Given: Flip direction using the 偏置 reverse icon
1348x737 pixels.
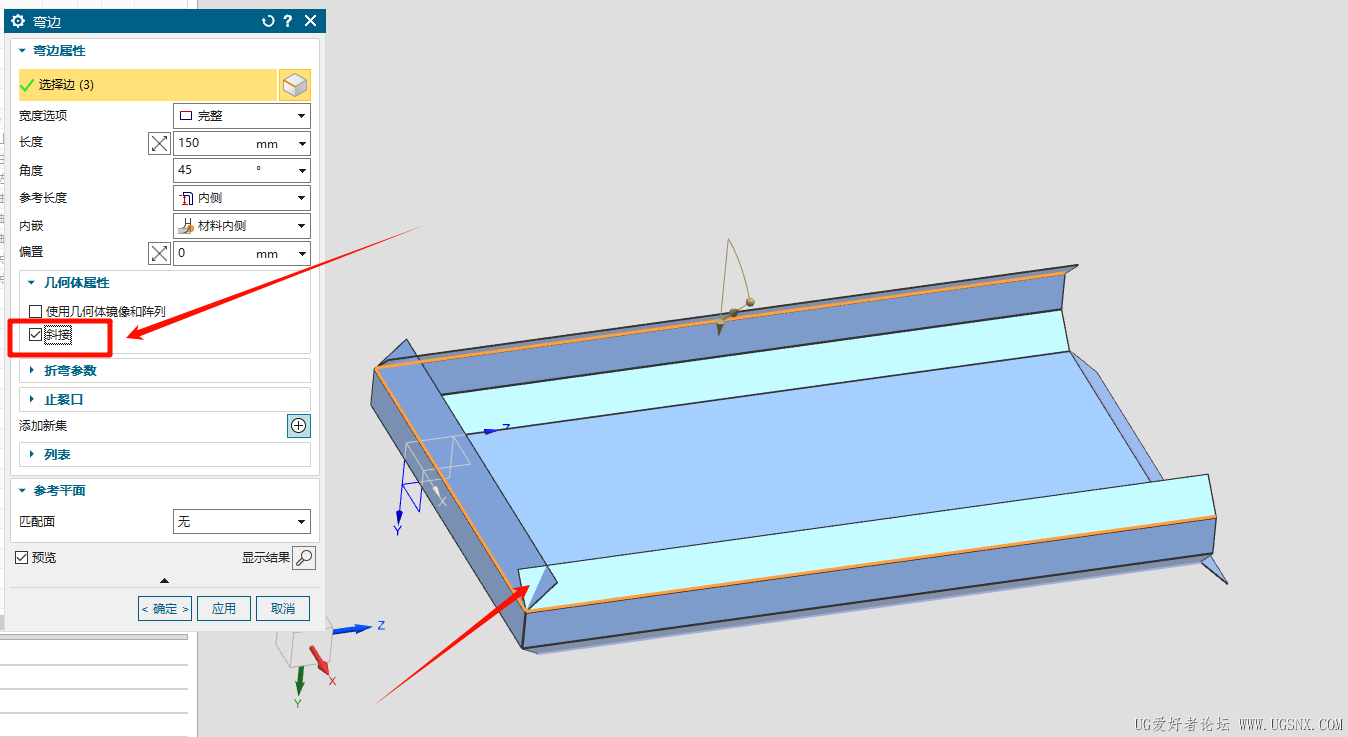Looking at the screenshot, I should [x=160, y=253].
